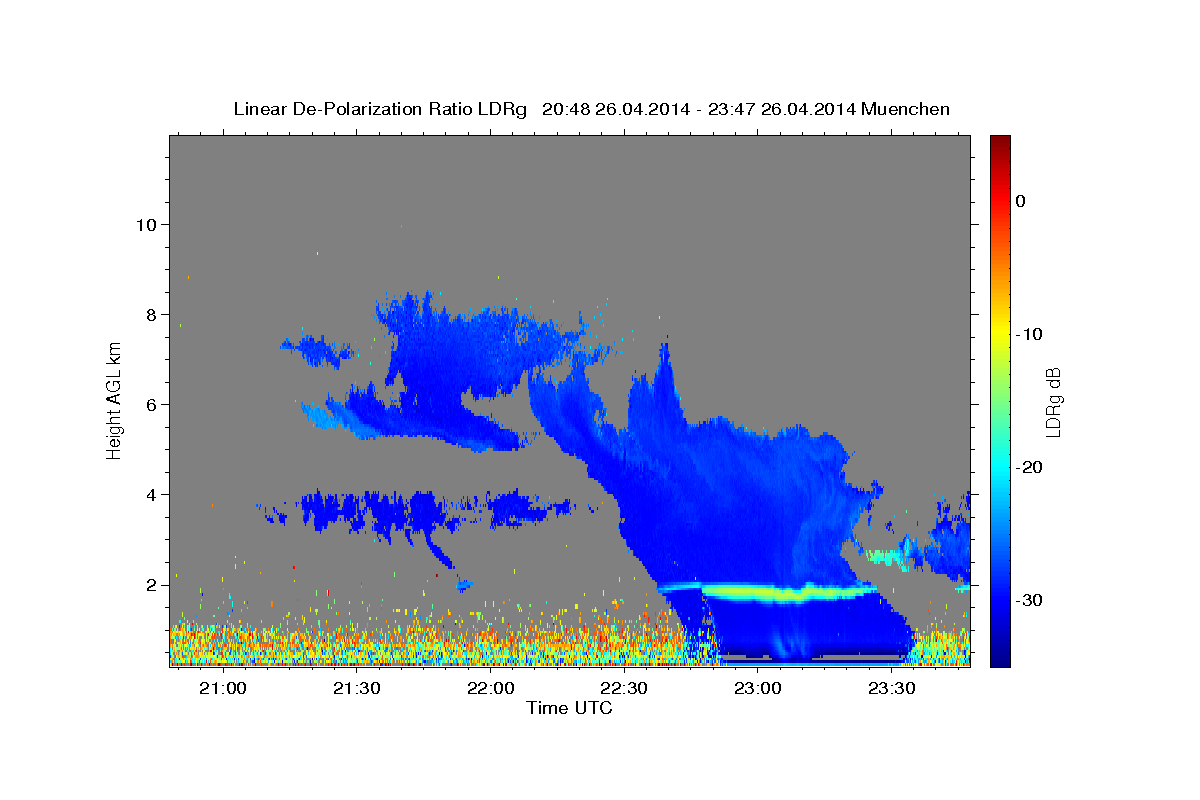
Task: Click the dark red top of the colorbar
Action: point(1000,145)
